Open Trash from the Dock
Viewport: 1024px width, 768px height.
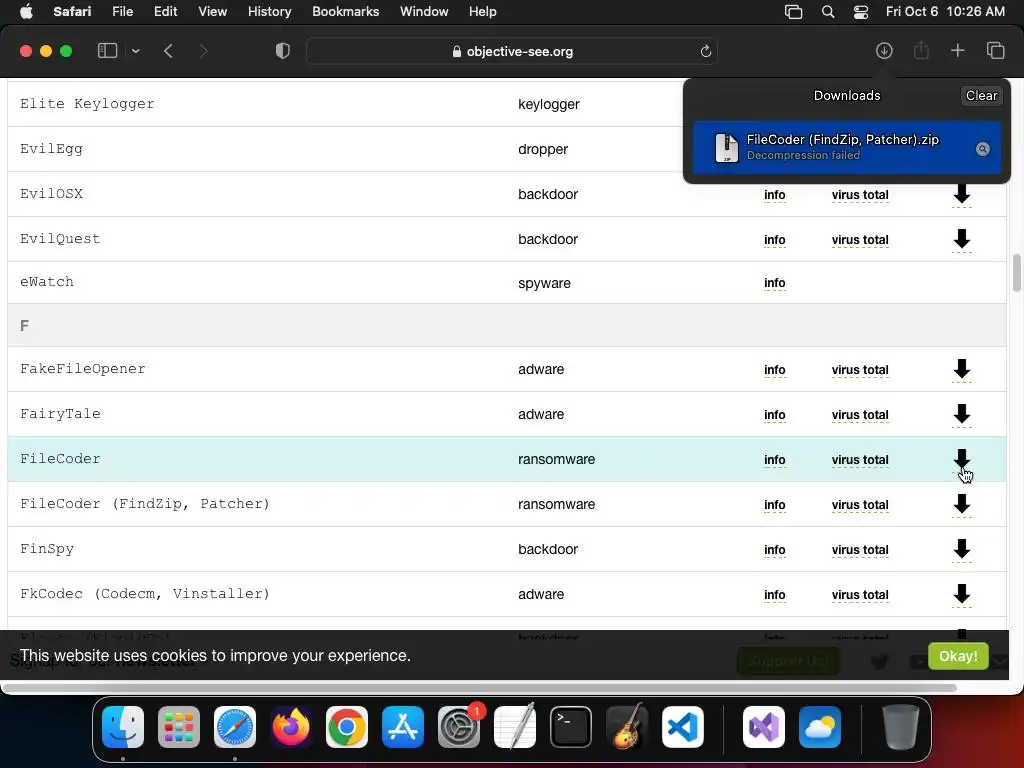click(x=901, y=727)
